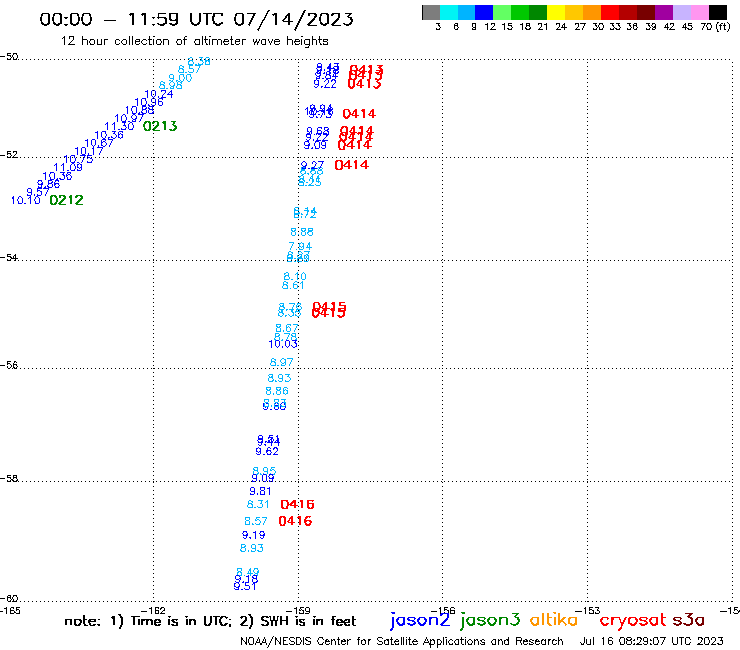Click the -162 longitude axis label
Viewport: 740px width, 650px height.
coord(153,610)
